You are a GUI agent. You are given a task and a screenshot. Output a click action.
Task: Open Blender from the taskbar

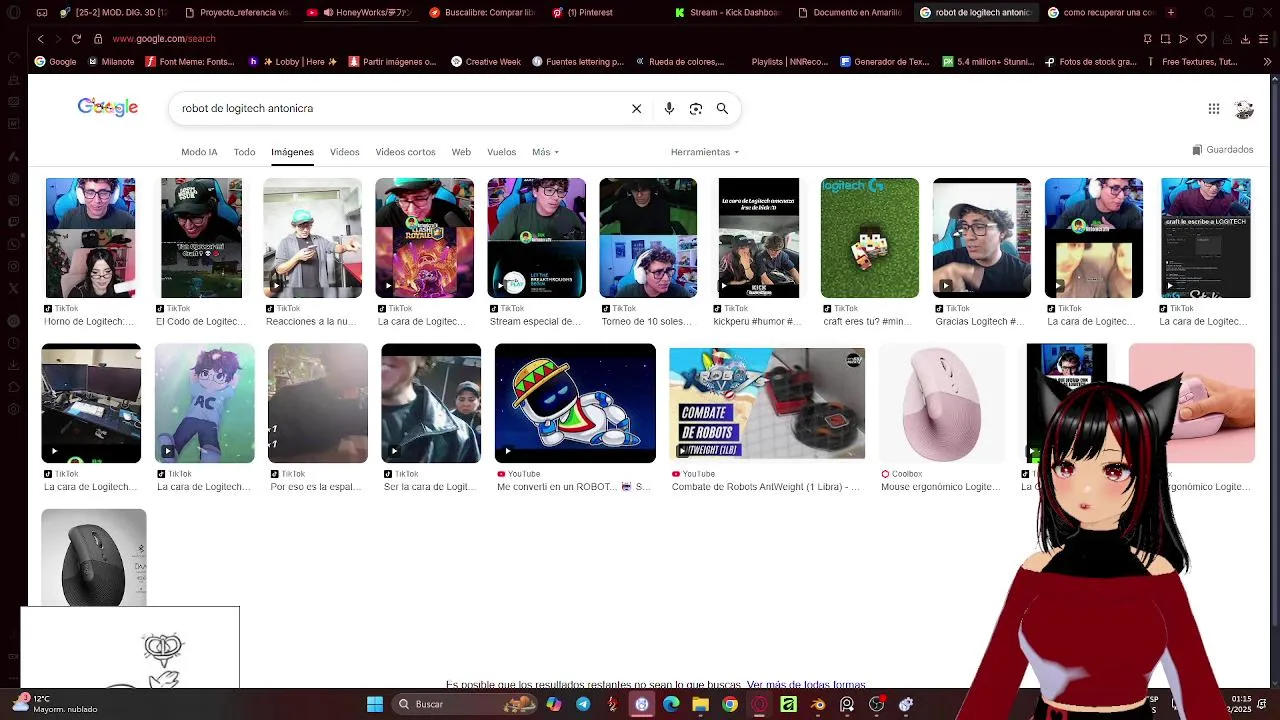pyautogui.click(x=818, y=704)
